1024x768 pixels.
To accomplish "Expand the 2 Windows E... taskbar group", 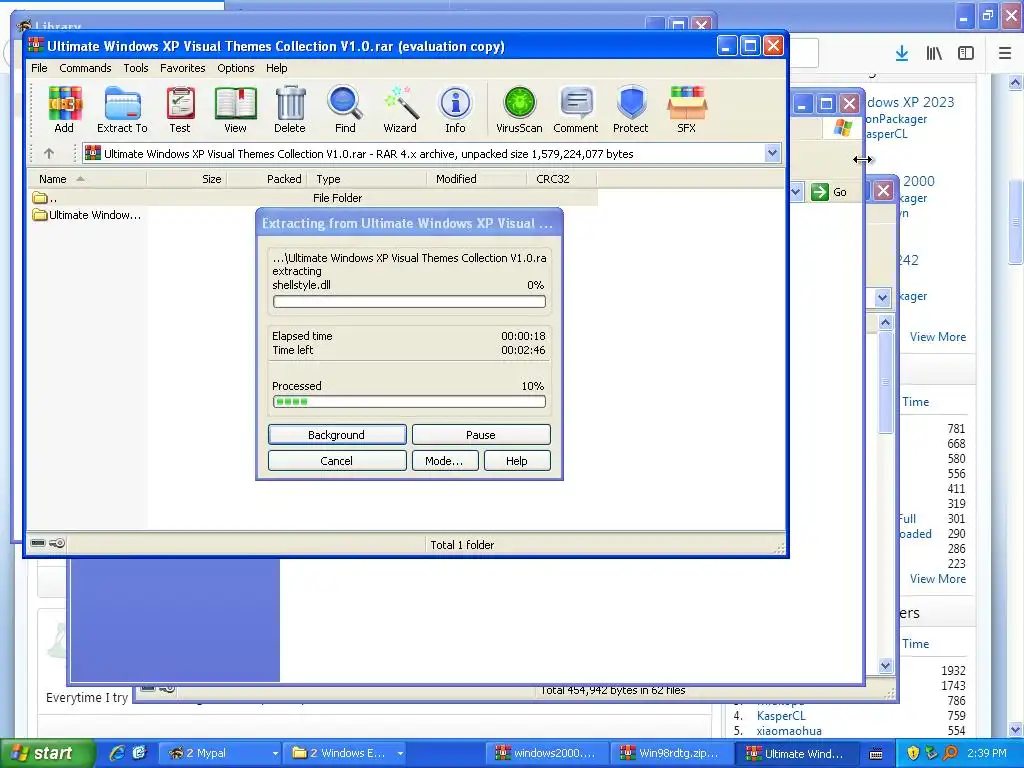I will (400, 754).
